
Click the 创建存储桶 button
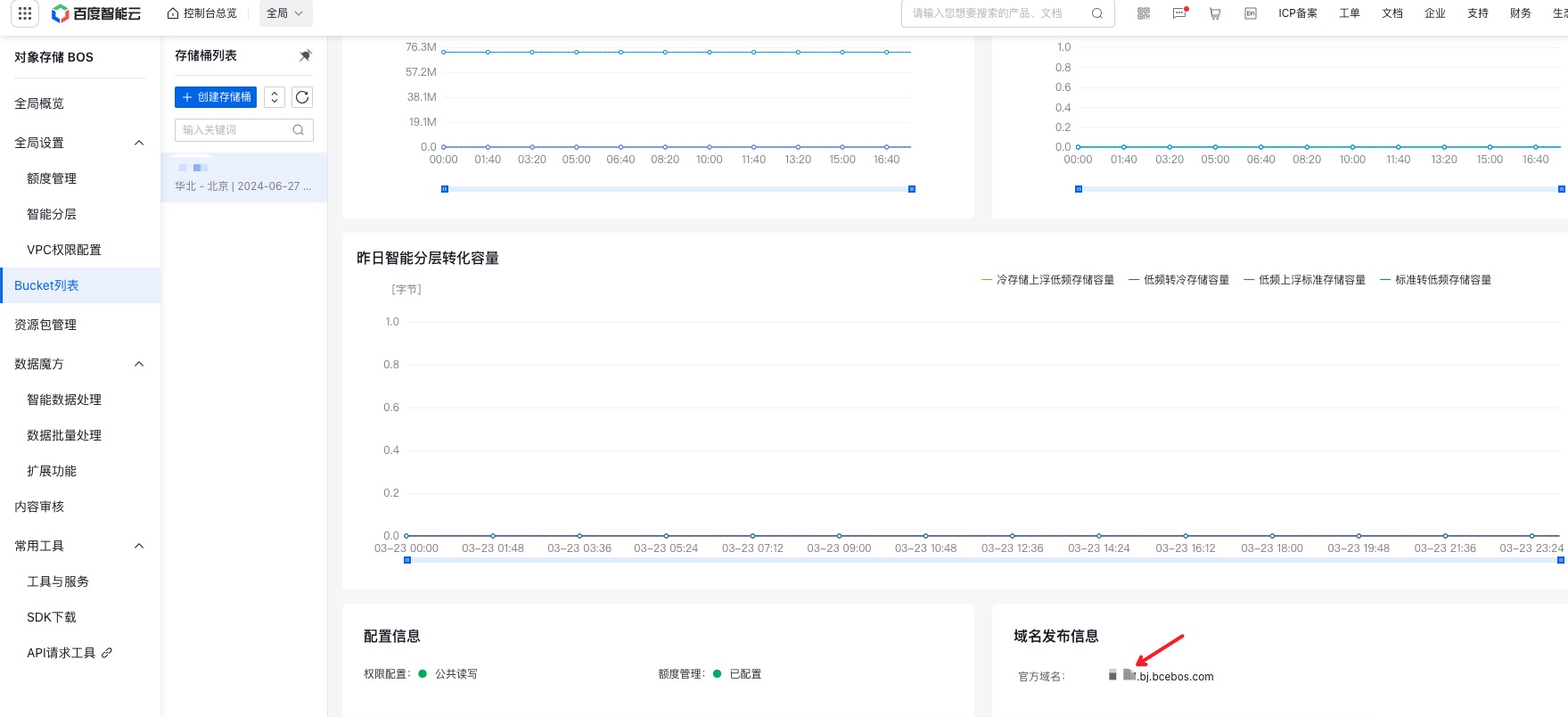click(216, 97)
